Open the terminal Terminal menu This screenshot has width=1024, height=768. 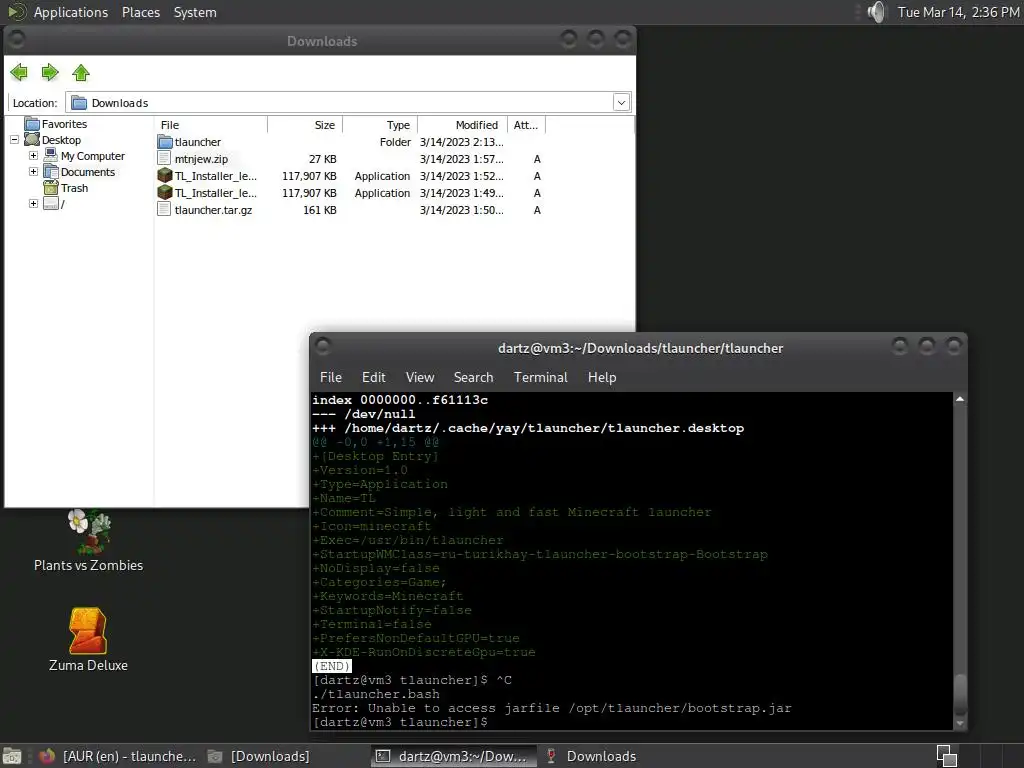tap(541, 377)
